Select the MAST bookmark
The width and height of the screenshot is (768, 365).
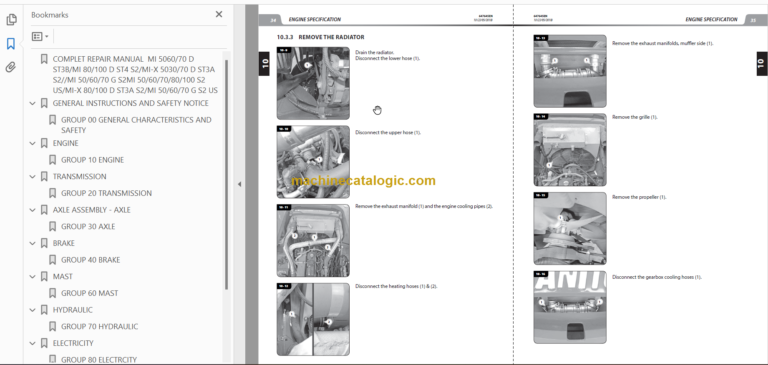[x=63, y=277]
